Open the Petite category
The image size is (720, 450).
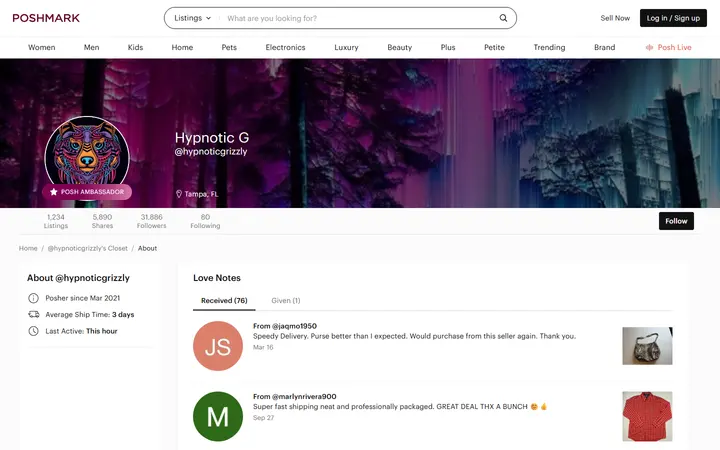pos(494,47)
